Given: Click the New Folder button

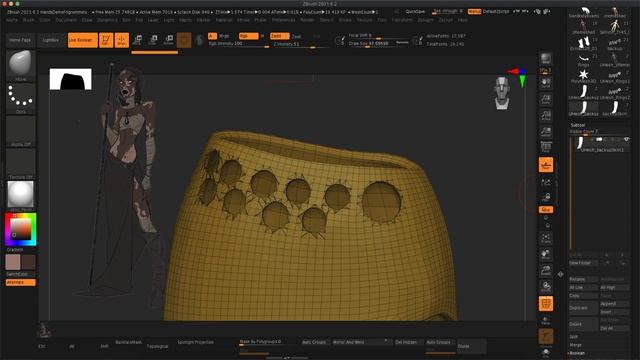Looking at the screenshot, I should click(x=583, y=263).
